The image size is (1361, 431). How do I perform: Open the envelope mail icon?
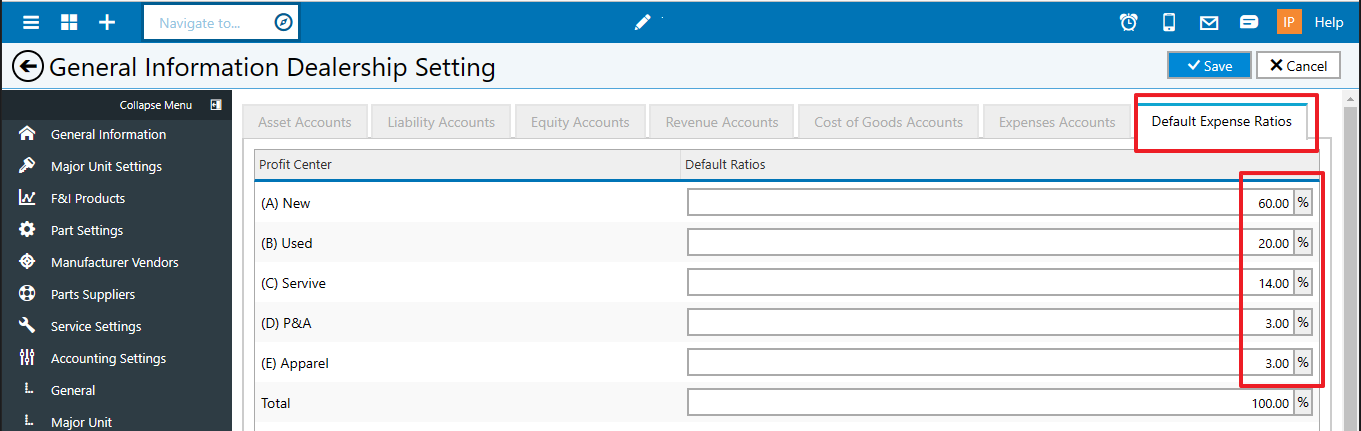pyautogui.click(x=1209, y=22)
